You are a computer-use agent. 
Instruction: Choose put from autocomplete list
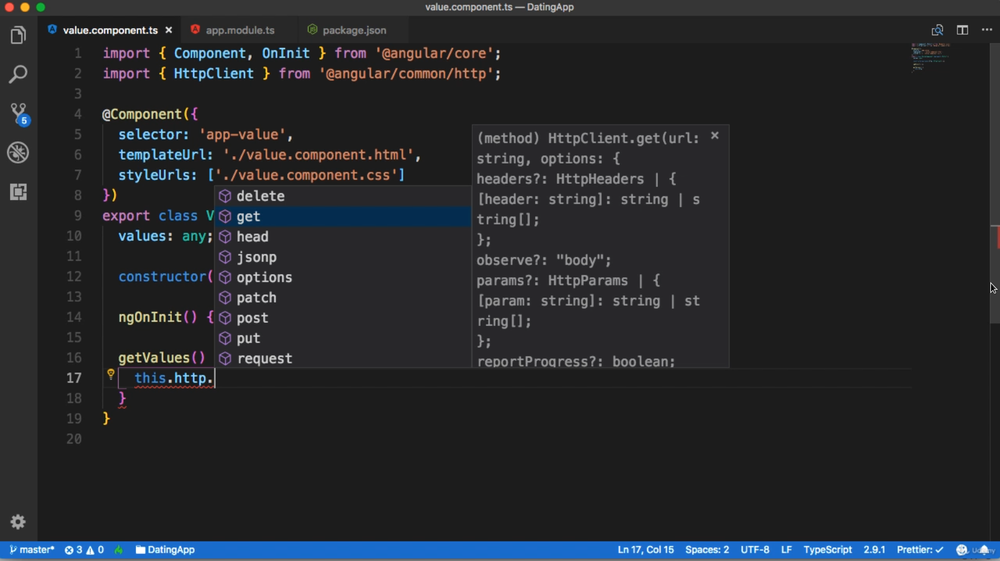pyautogui.click(x=342, y=338)
